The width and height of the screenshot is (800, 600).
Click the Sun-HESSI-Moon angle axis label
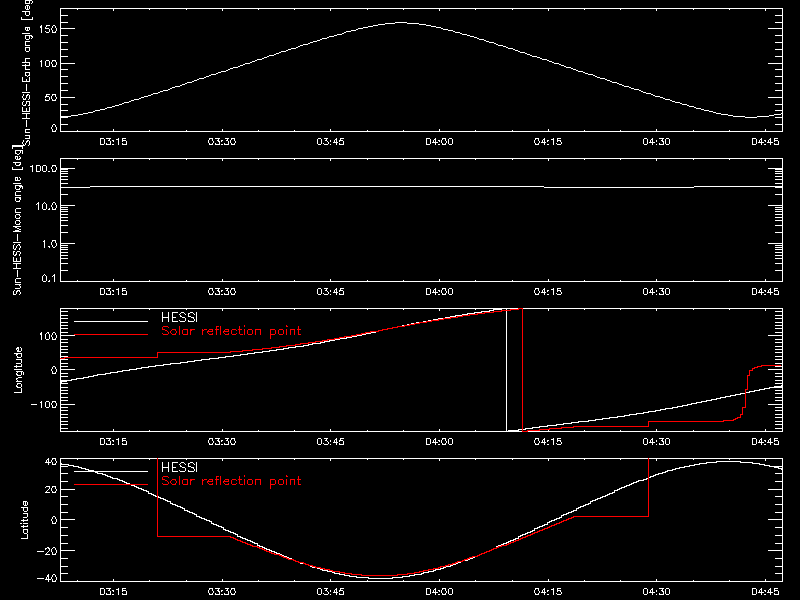pyautogui.click(x=17, y=220)
